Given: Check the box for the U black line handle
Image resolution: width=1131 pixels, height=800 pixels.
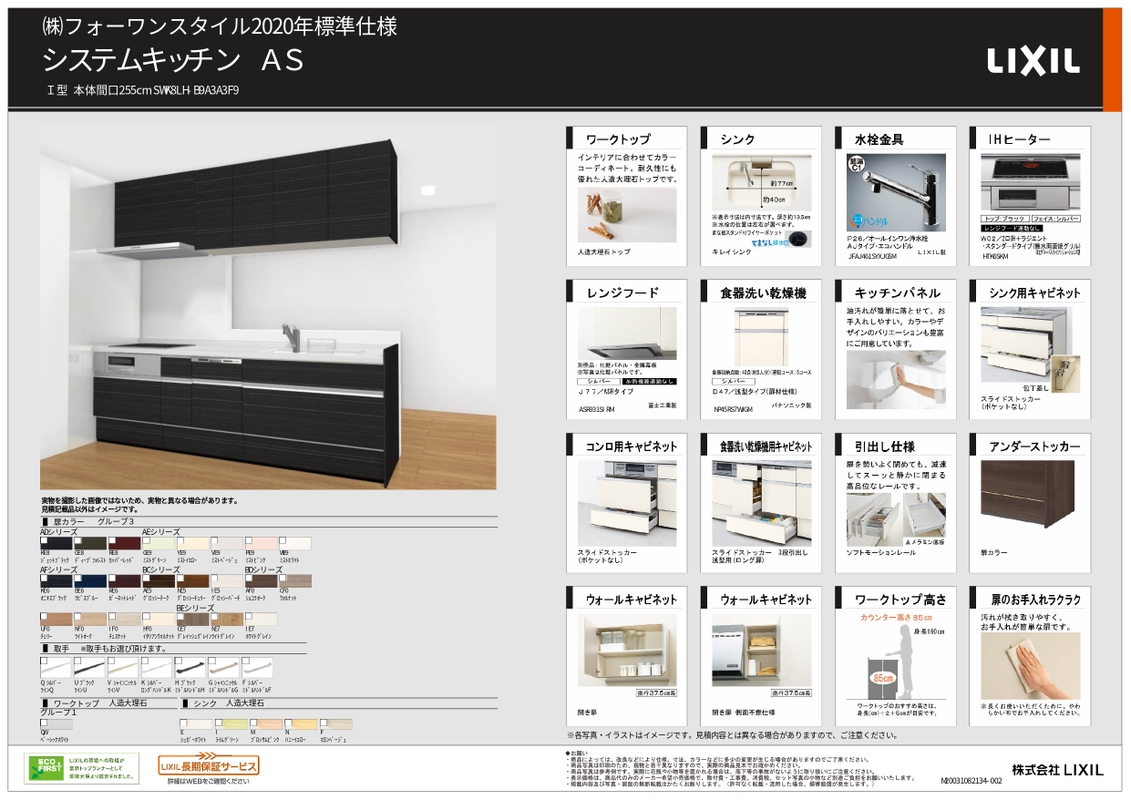Looking at the screenshot, I should click(x=78, y=660).
